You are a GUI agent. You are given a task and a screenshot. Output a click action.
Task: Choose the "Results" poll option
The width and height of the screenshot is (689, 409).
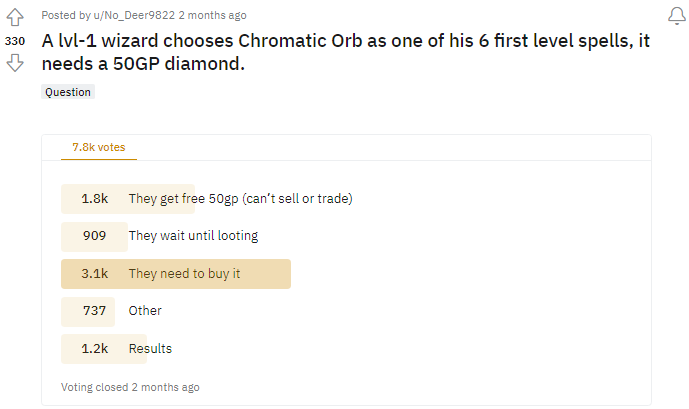click(150, 349)
